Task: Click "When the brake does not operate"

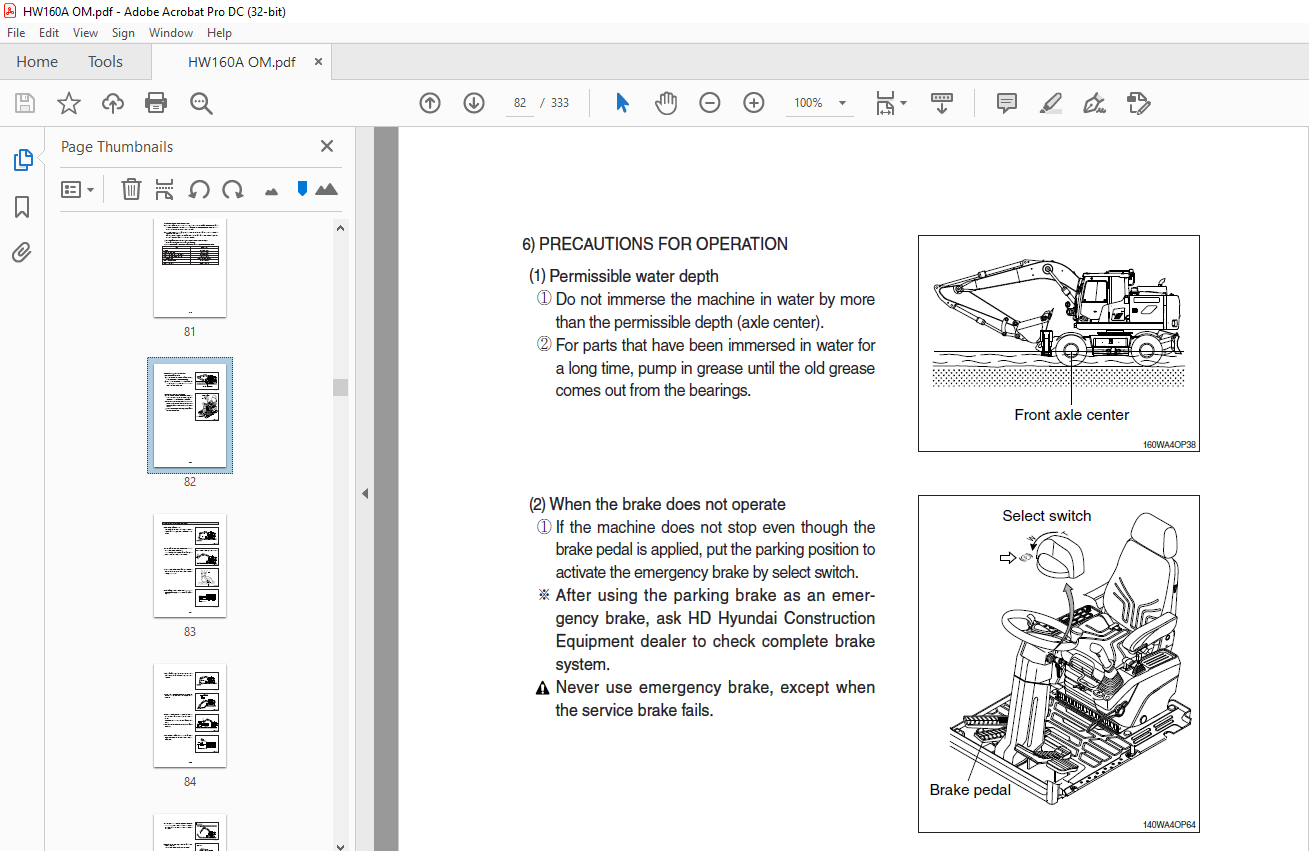Action: [x=667, y=504]
